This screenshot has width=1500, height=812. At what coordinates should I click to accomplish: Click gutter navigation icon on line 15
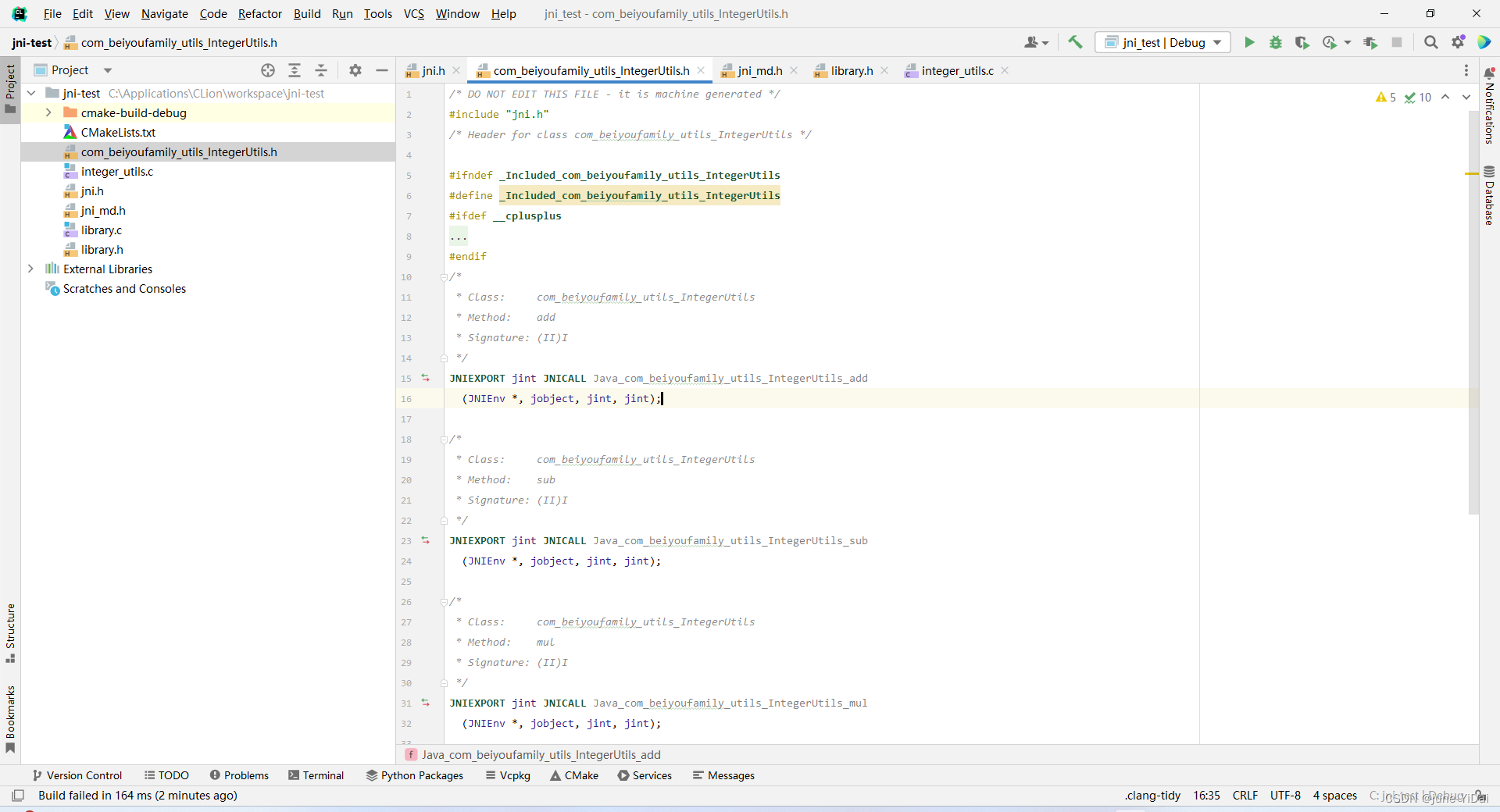(x=426, y=378)
